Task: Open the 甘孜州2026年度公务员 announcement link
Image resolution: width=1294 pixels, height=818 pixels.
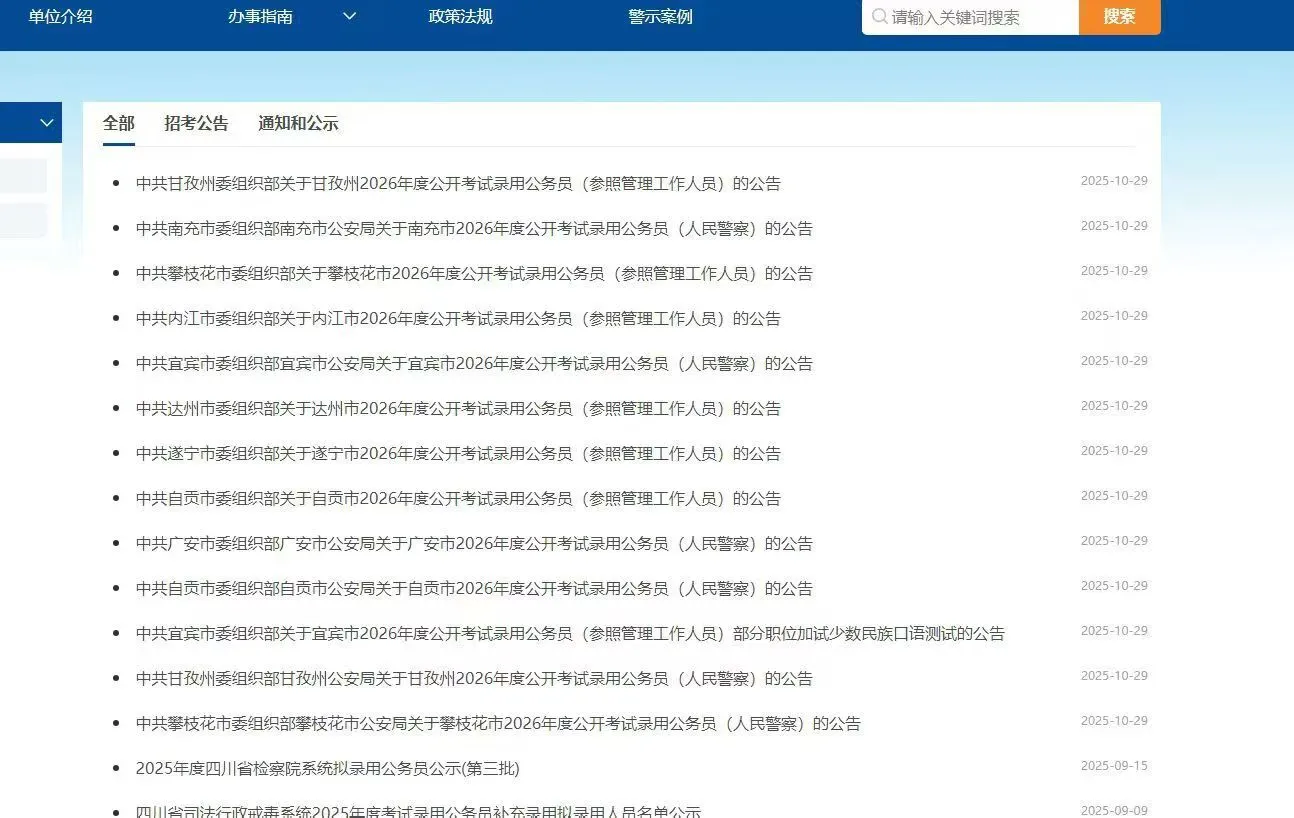Action: 459,183
